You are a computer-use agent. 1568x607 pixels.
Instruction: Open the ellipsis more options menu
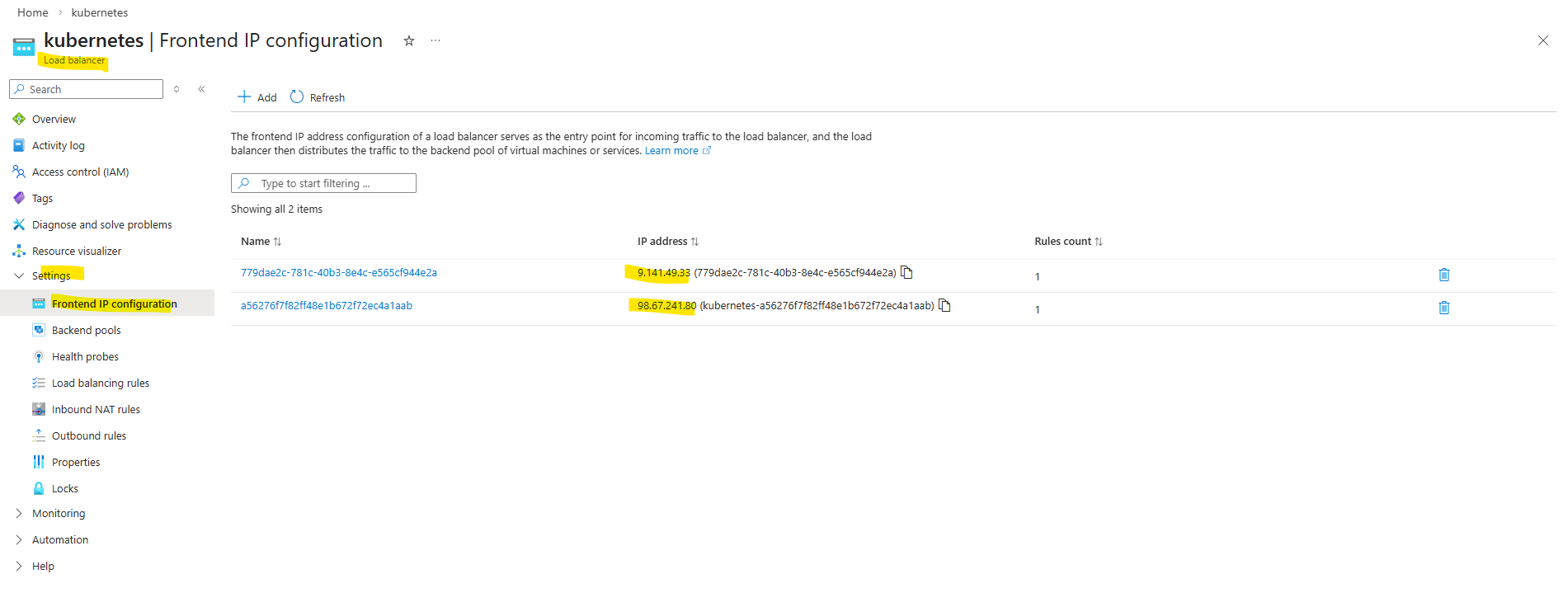pos(436,40)
